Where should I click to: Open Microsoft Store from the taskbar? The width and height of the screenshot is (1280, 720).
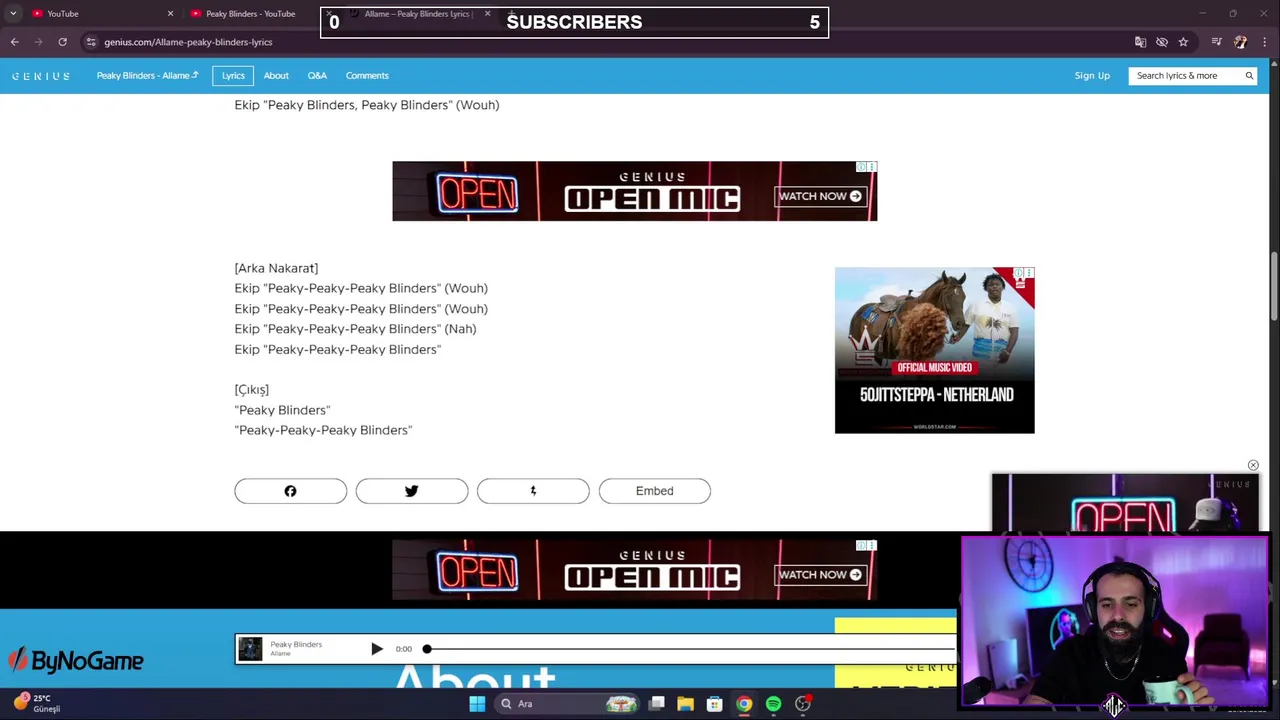pos(714,704)
